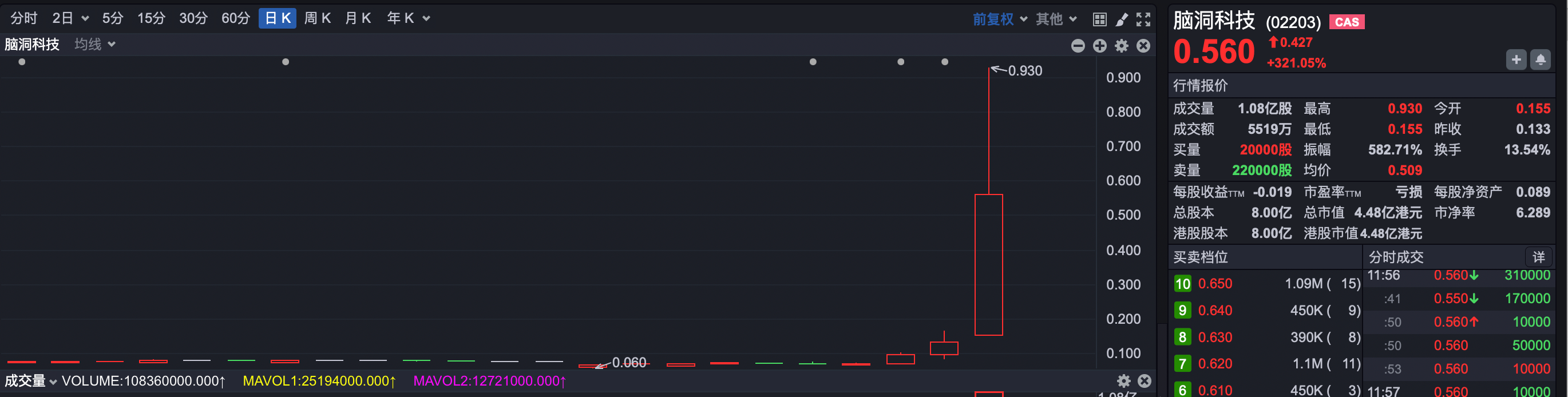Select the 60分 timeframe tab
Viewport: 1568px width, 397px height.
coord(235,18)
